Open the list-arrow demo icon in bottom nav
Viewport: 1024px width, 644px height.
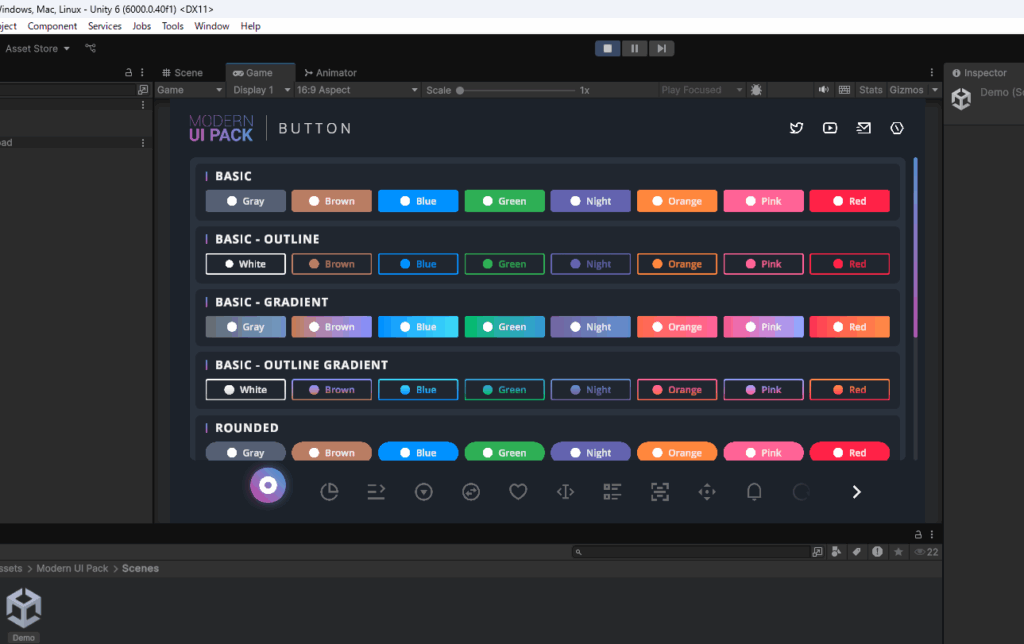click(376, 492)
